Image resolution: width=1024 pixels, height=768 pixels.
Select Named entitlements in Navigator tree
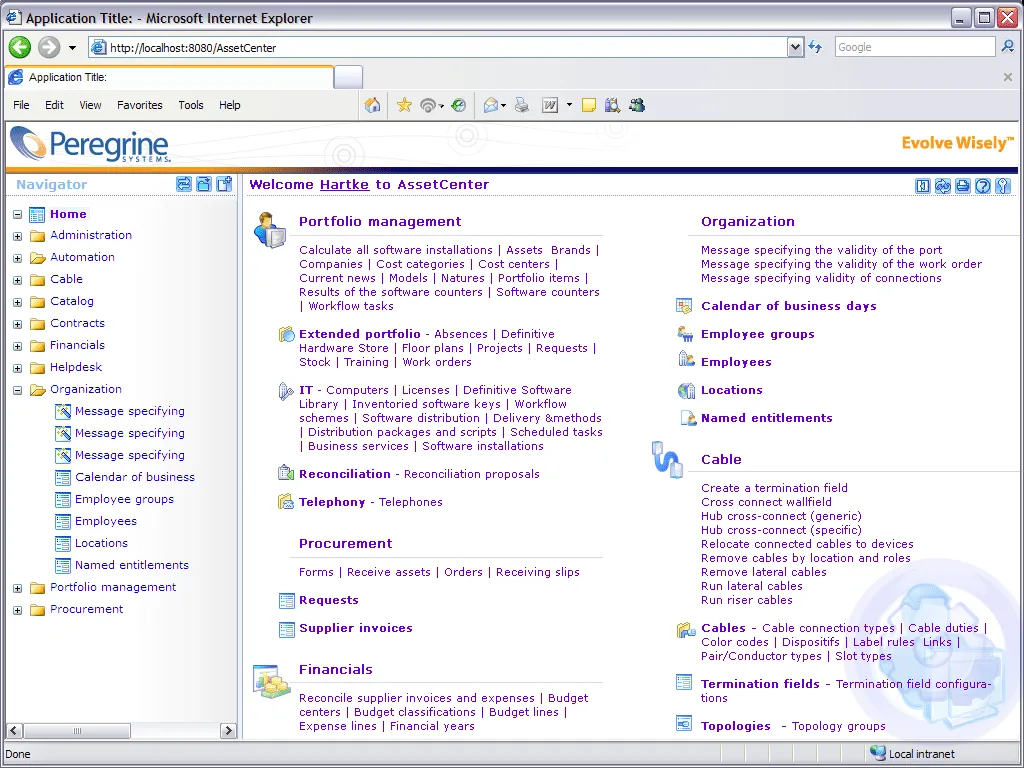click(x=132, y=566)
